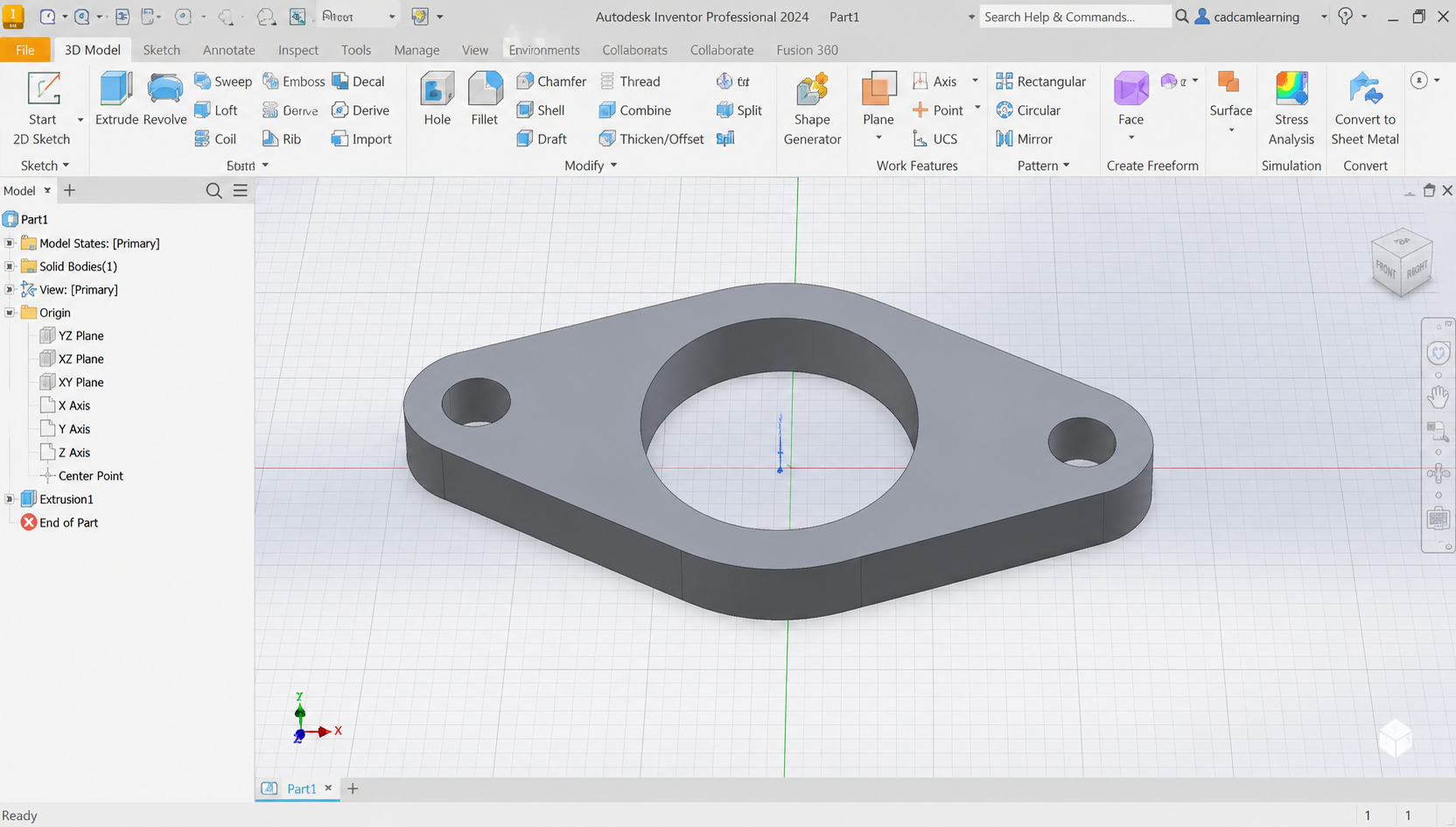Open the Plane options arrow
Viewport: 1456px width, 827px height.
878,137
